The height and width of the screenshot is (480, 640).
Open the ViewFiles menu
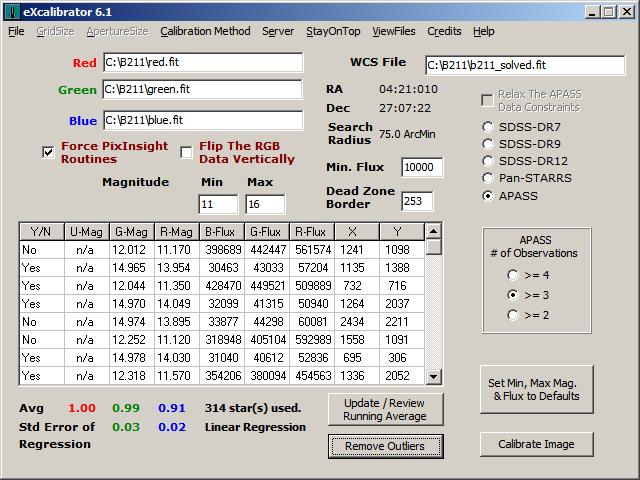point(394,31)
